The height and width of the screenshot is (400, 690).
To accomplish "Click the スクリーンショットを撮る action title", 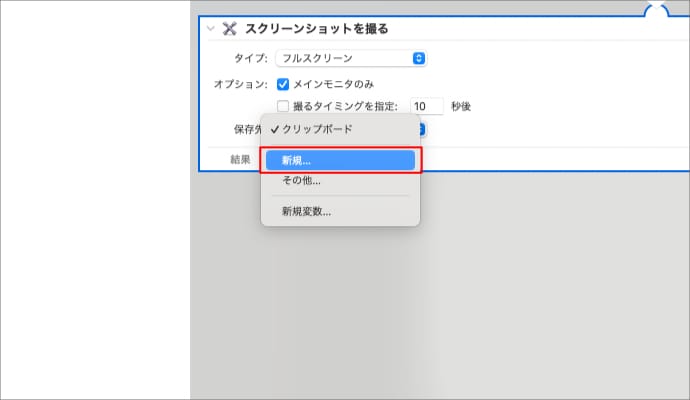I will tap(316, 29).
